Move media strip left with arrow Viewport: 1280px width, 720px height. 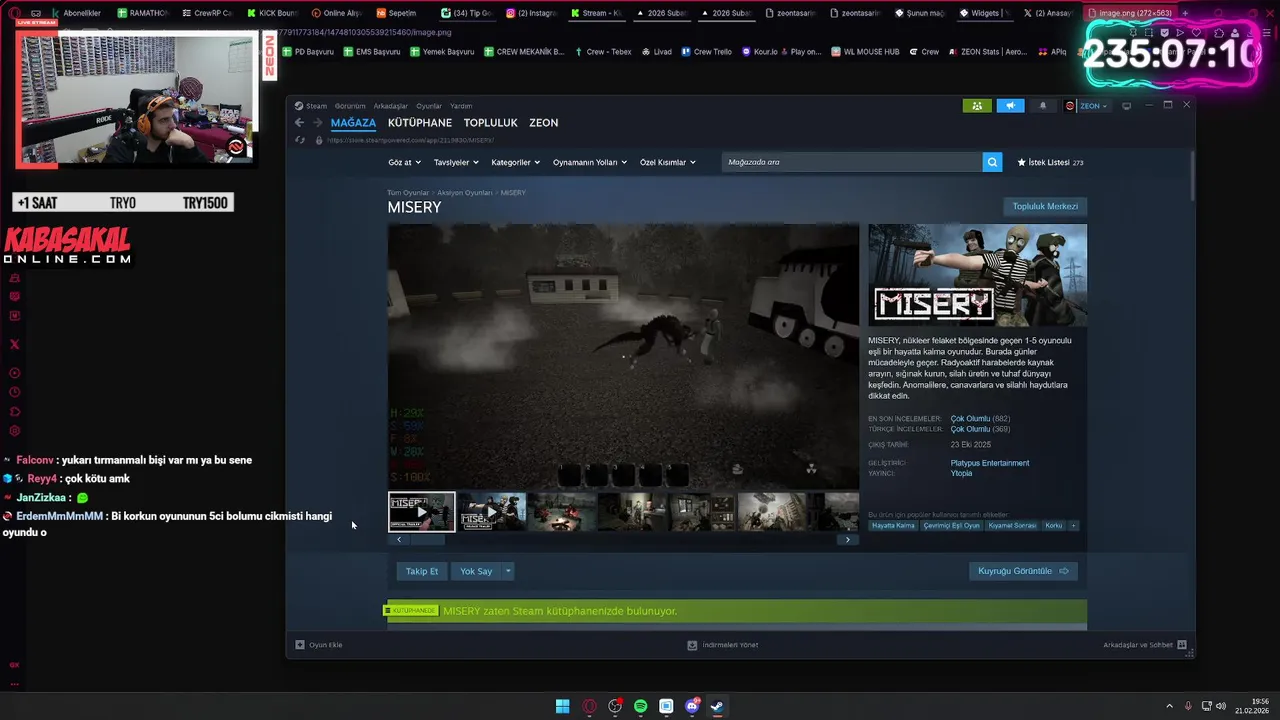[x=399, y=540]
